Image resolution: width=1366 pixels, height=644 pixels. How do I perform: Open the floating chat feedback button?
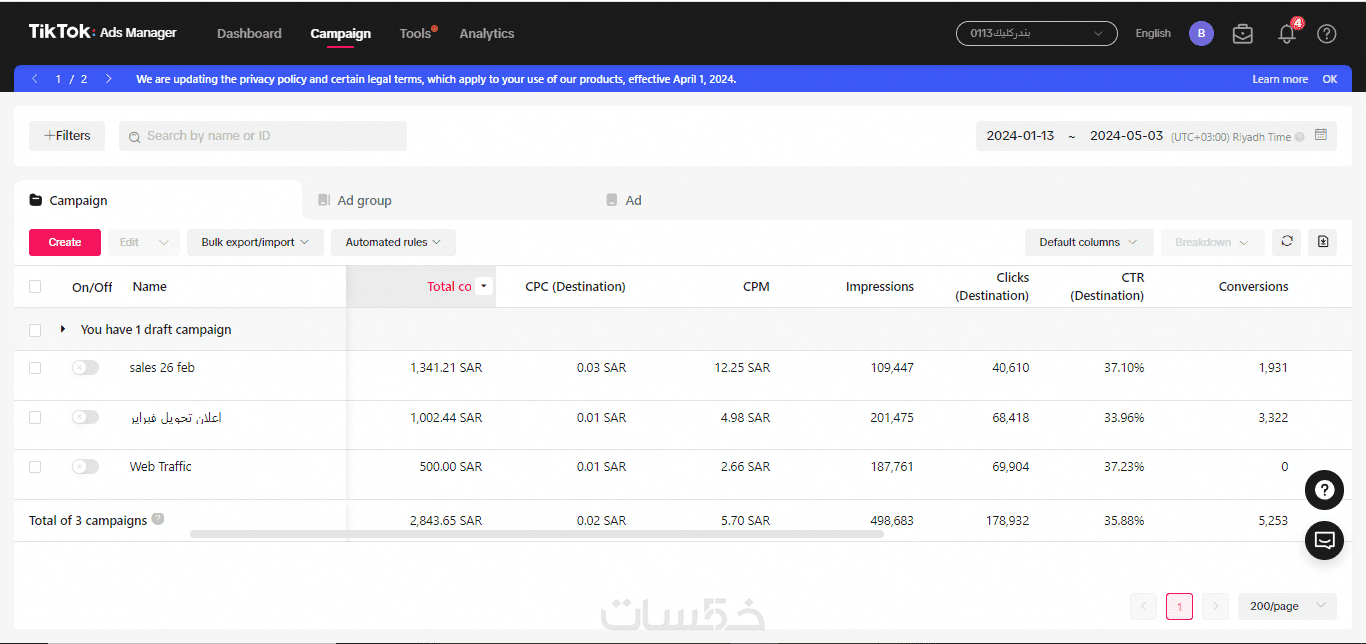click(1324, 540)
